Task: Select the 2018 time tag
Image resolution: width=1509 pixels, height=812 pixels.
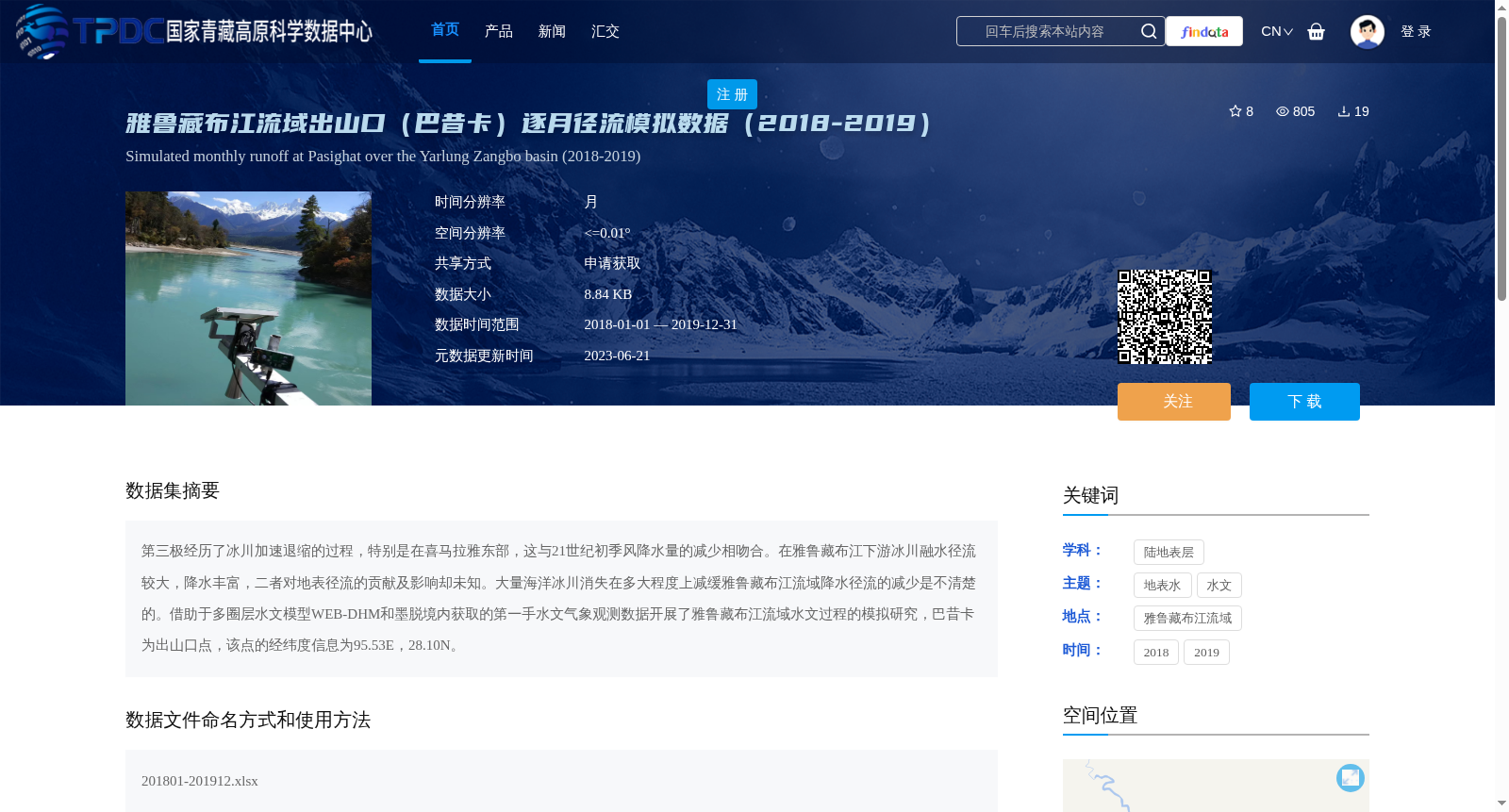Action: [x=1156, y=653]
